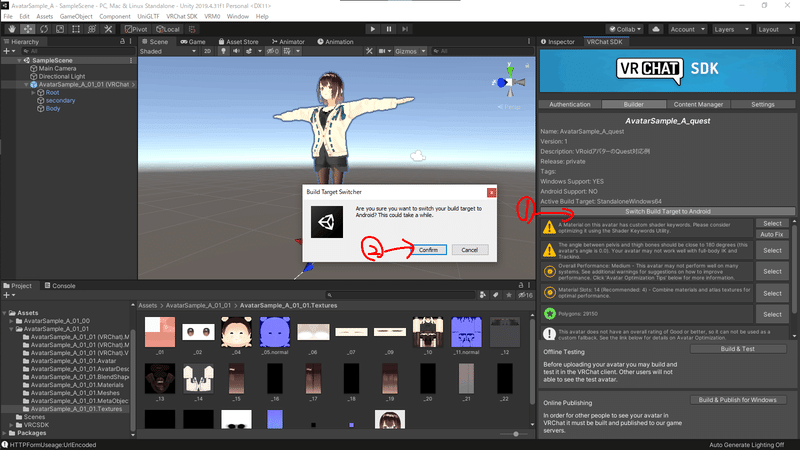Open the cloud services icon
The image size is (800, 450).
656,29
